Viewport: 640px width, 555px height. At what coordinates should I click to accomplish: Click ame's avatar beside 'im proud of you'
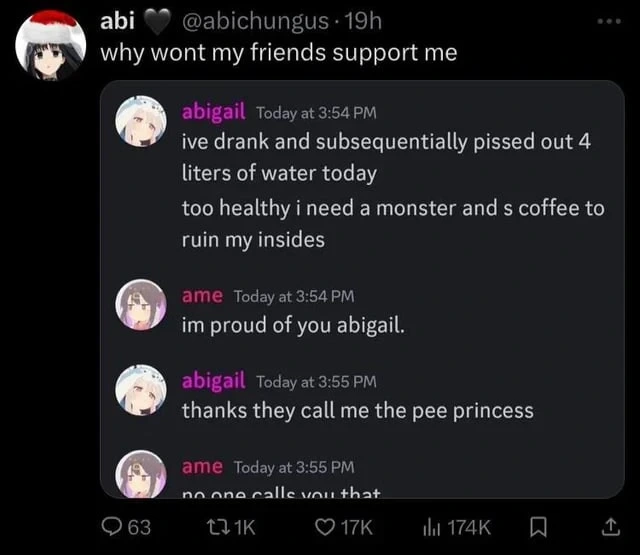(141, 304)
